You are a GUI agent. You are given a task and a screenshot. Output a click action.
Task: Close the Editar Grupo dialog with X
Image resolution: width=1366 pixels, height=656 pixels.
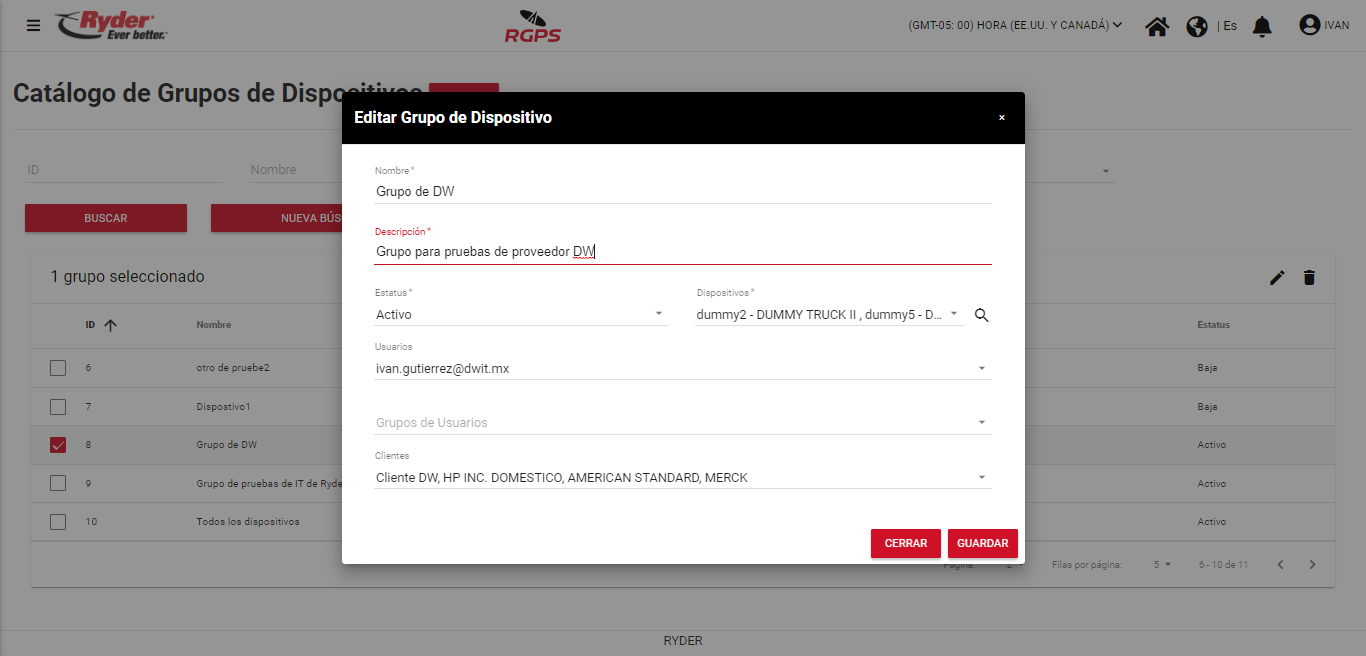tap(1001, 118)
